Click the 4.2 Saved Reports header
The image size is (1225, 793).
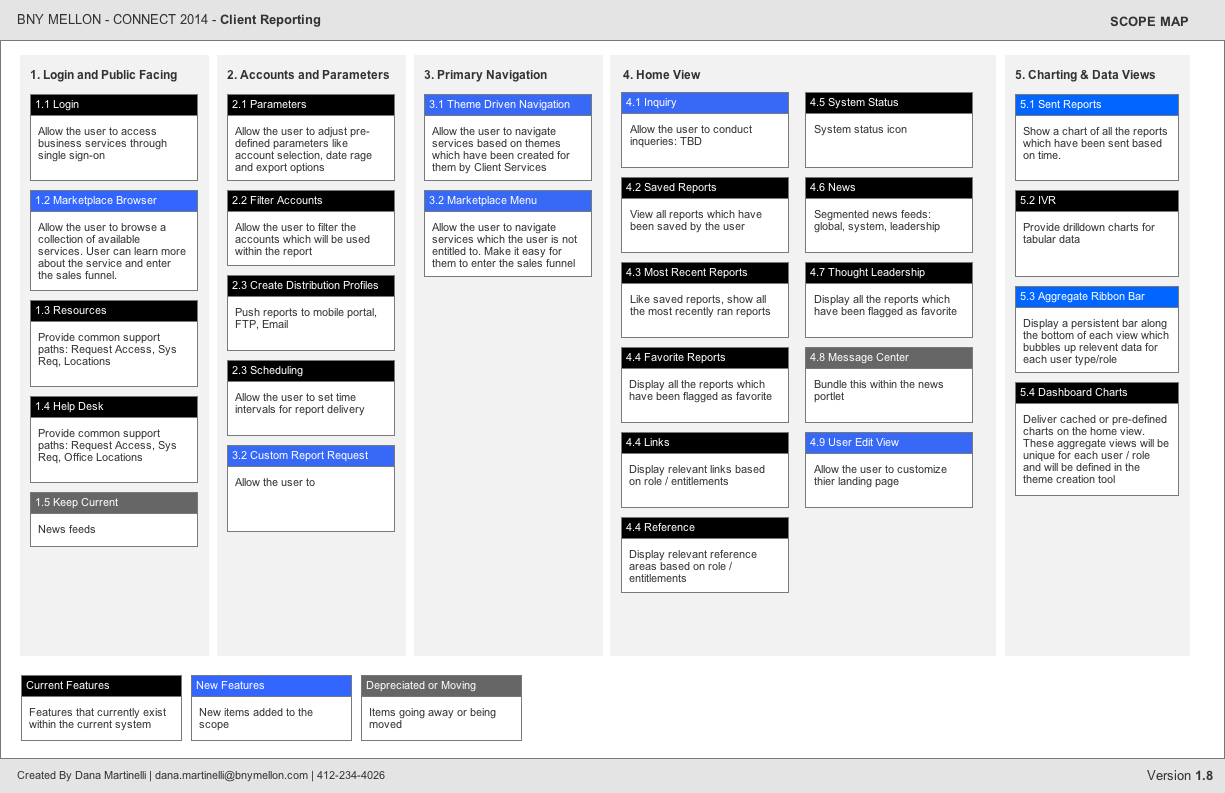tap(705, 188)
